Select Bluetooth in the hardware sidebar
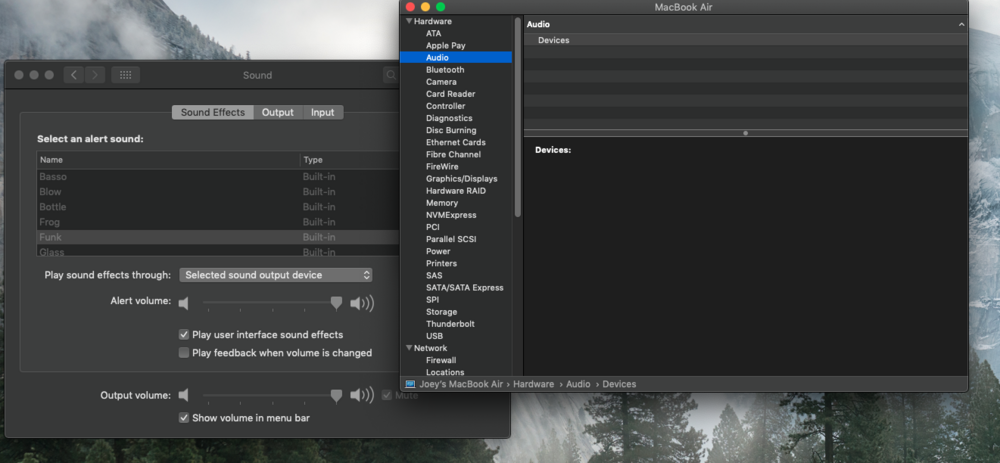Viewport: 1000px width, 463px height. coord(445,70)
